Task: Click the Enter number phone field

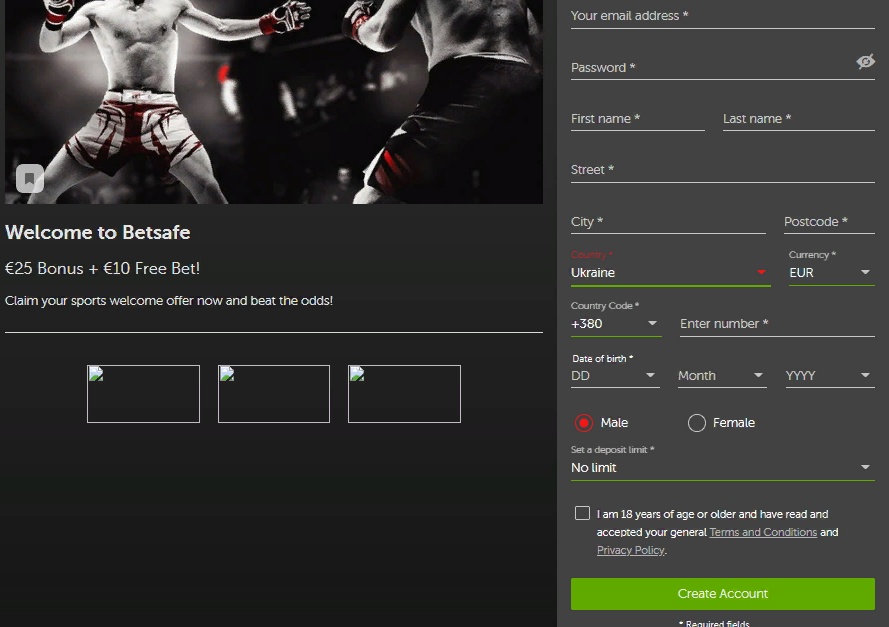Action: pyautogui.click(x=777, y=324)
